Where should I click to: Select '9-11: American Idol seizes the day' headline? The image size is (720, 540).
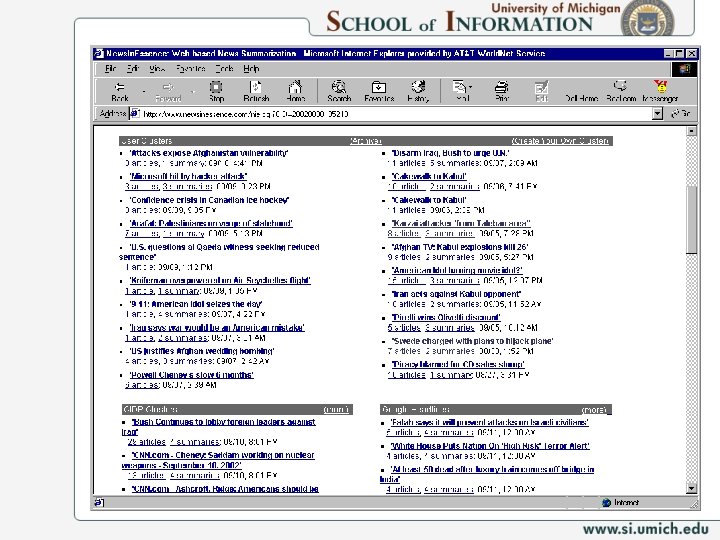tap(196, 304)
